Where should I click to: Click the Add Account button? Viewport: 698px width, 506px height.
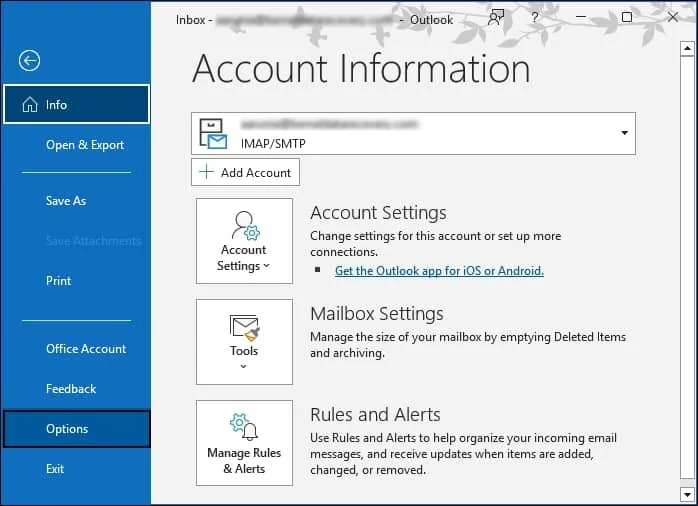[x=245, y=172]
